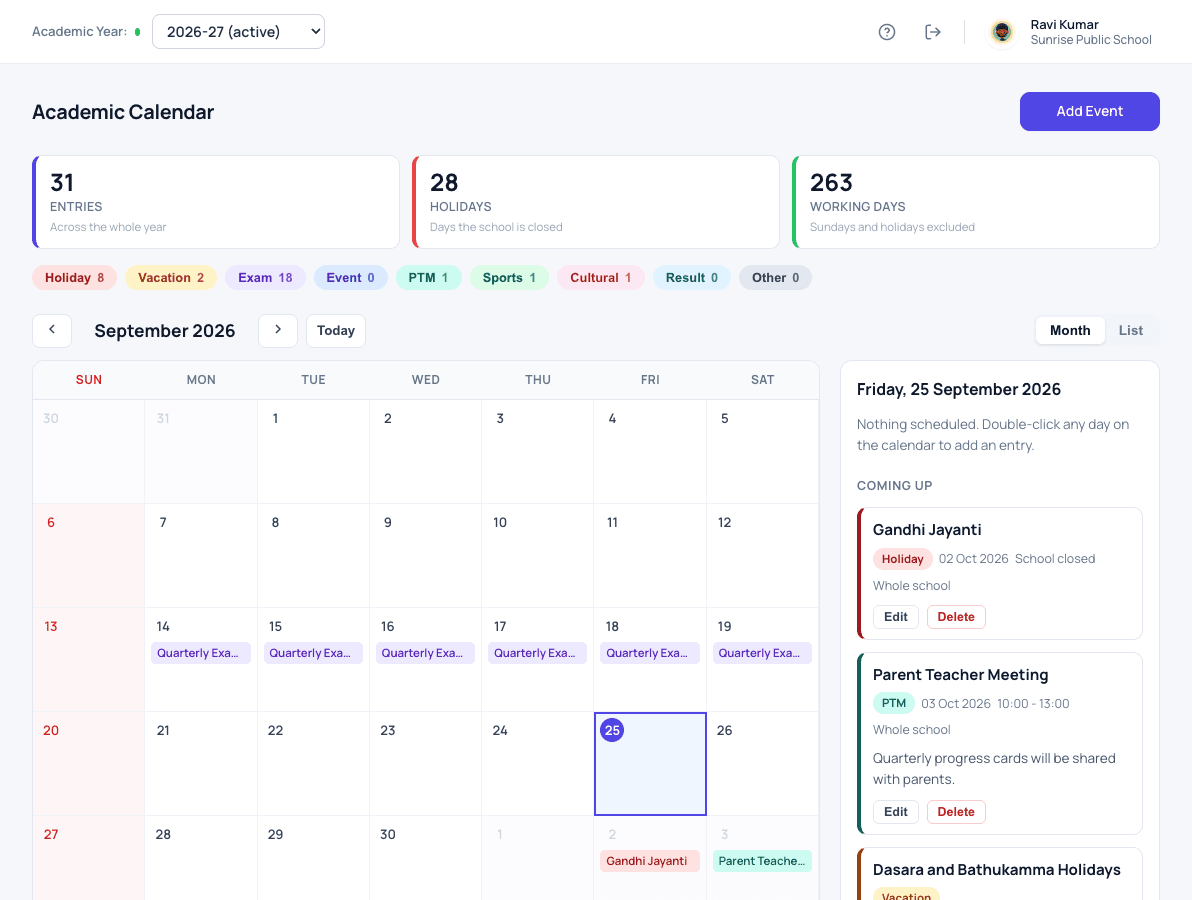Select Sunday September 27

pyautogui.click(x=88, y=859)
